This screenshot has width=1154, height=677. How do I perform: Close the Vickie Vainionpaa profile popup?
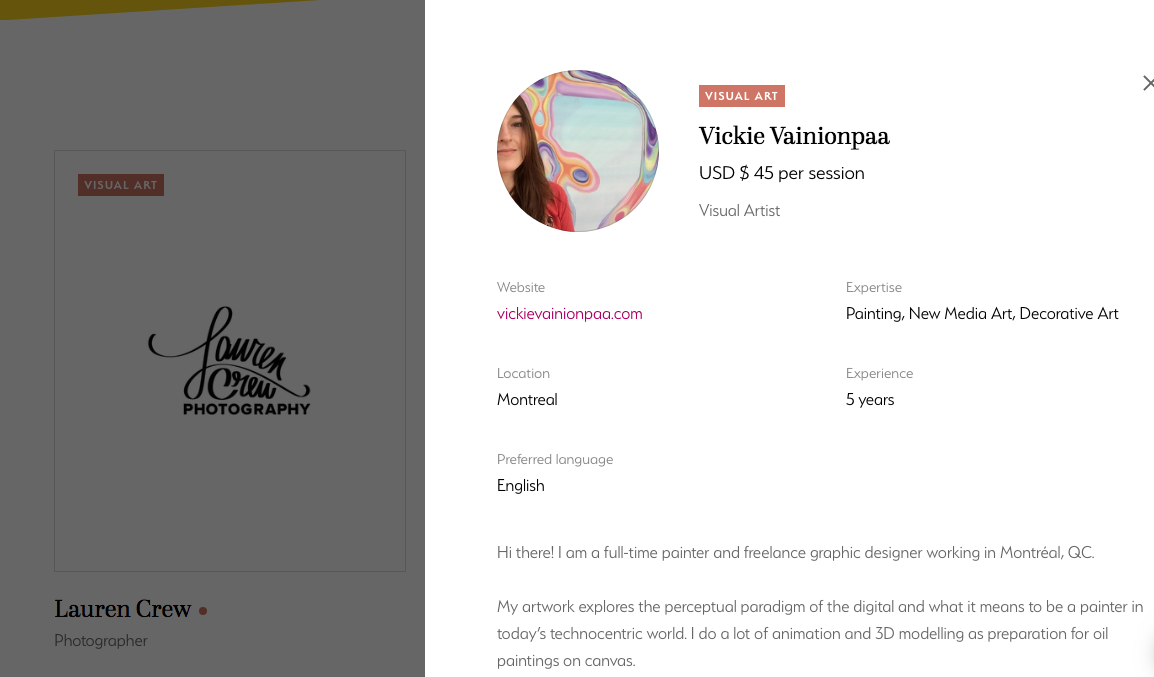pos(1148,83)
